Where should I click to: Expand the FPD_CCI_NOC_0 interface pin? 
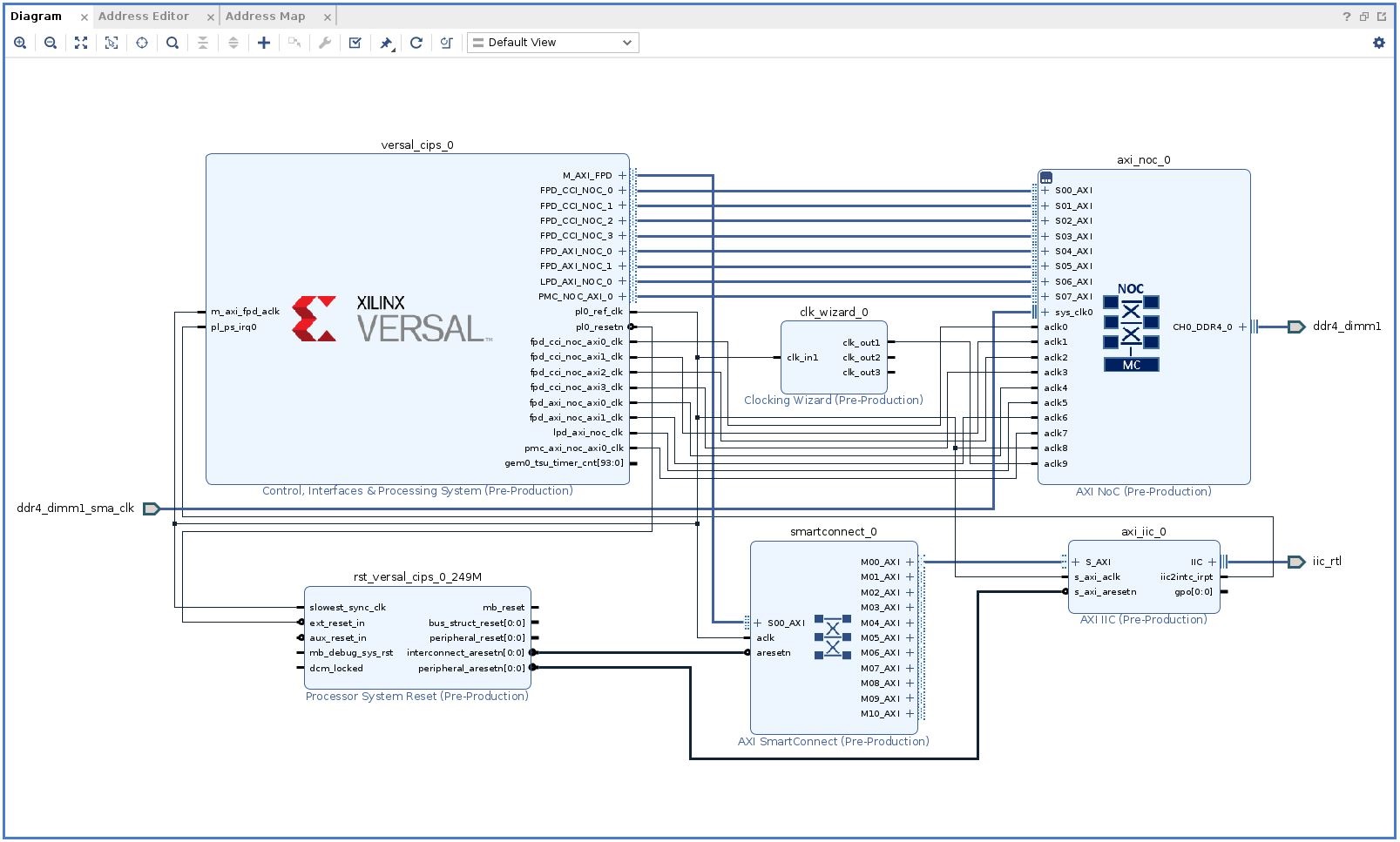pyautogui.click(x=622, y=191)
